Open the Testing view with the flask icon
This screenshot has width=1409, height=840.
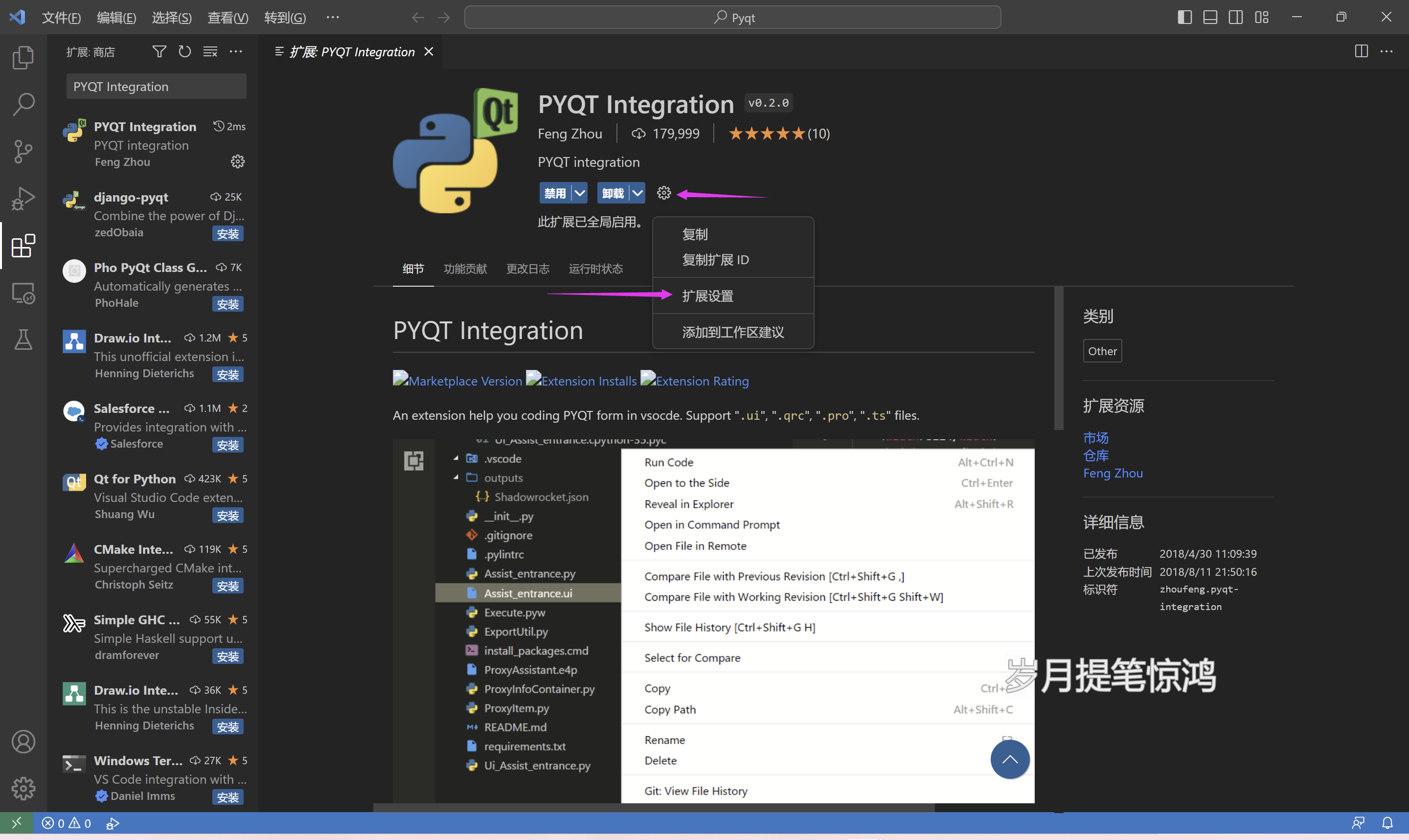point(23,340)
